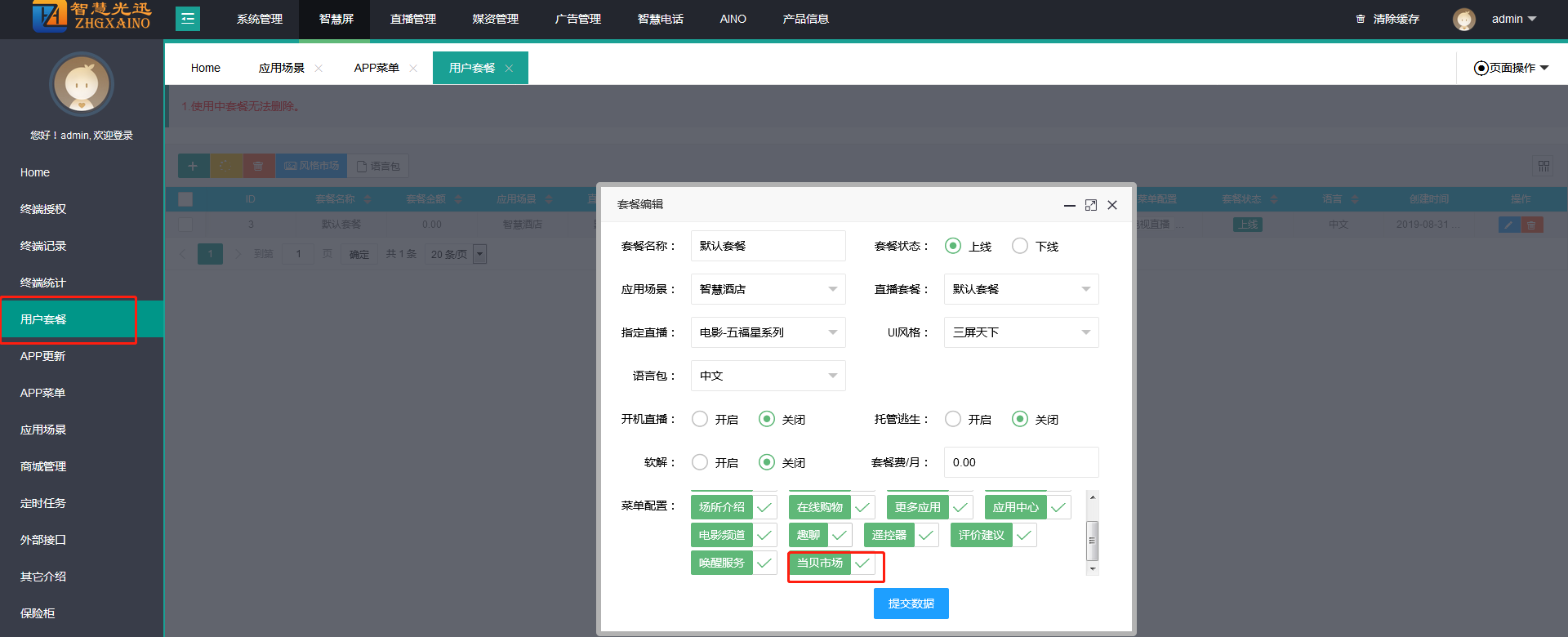Click the red delete icon in toolbar

[x=258, y=166]
